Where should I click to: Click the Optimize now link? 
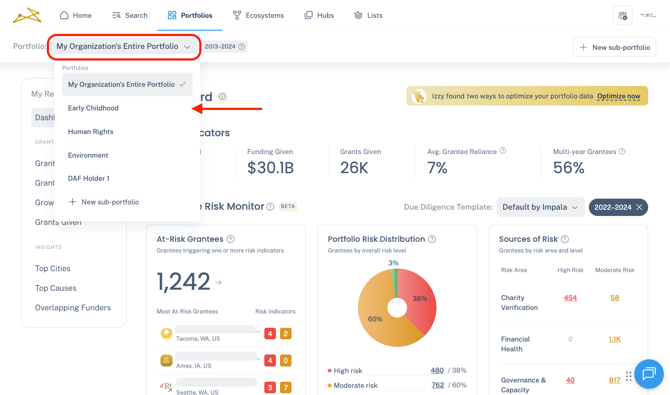pos(618,96)
